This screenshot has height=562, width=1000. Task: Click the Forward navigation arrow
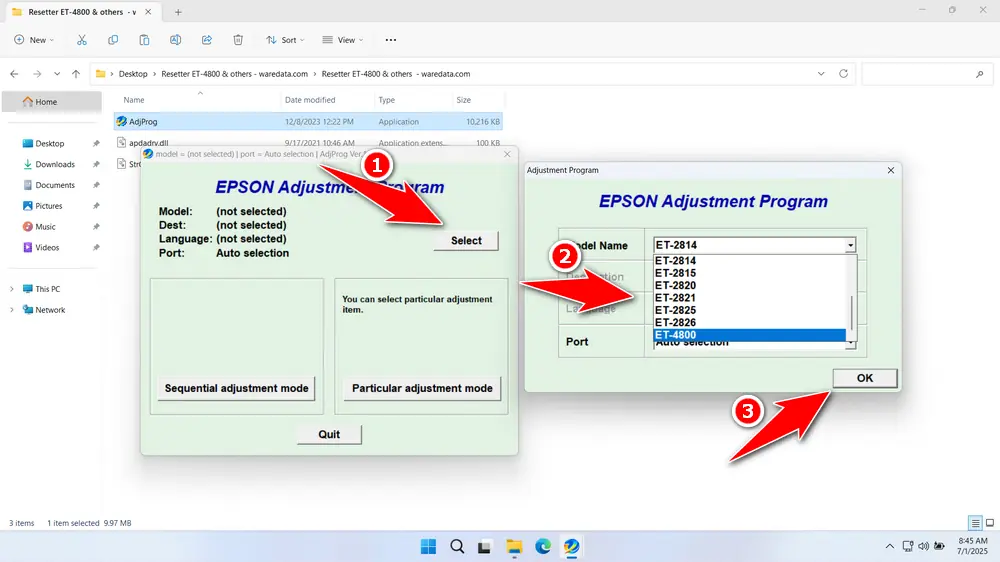coord(37,74)
